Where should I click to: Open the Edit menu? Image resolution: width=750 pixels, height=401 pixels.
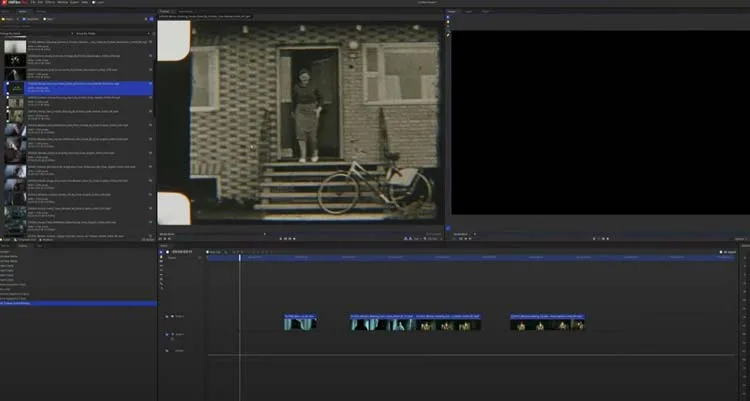40,2
